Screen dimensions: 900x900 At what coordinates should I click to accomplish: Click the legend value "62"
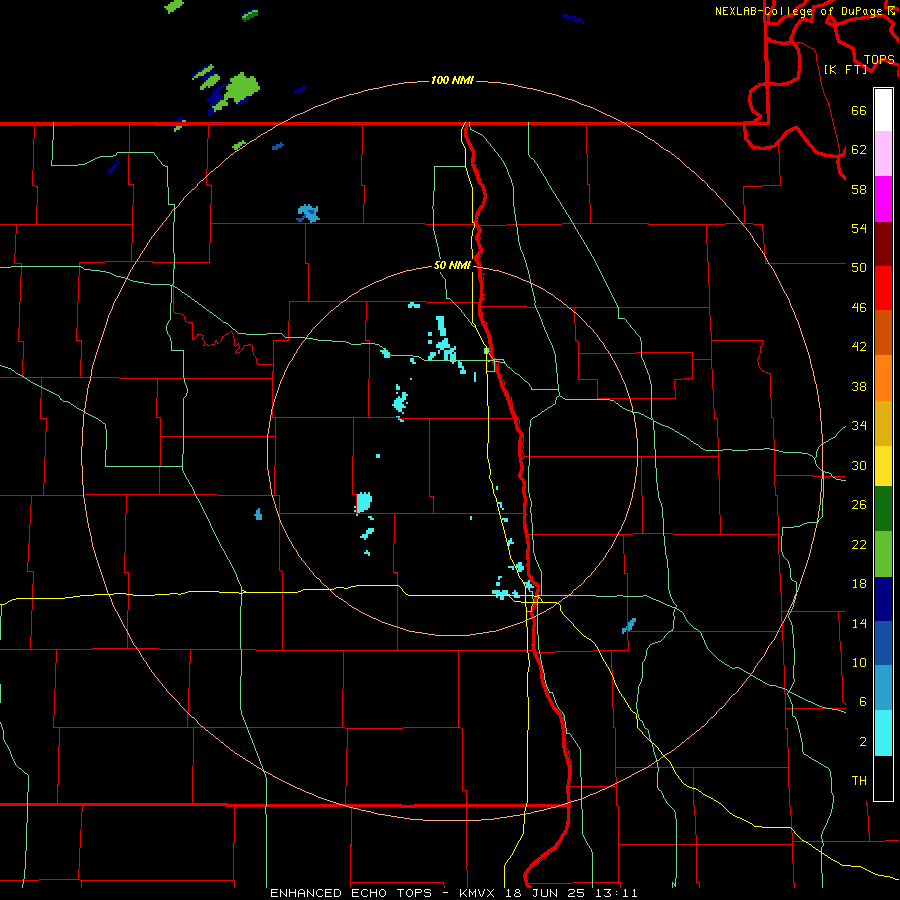pyautogui.click(x=859, y=150)
